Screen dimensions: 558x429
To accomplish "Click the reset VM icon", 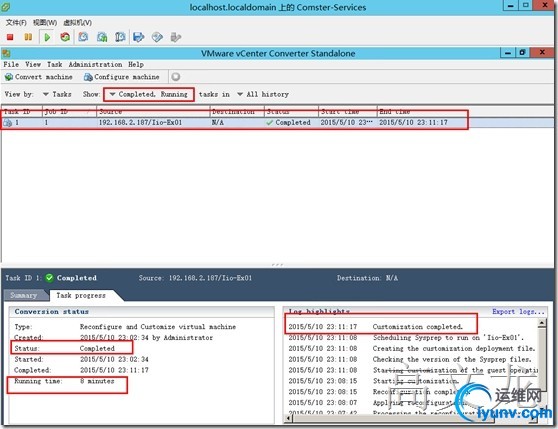I will coord(65,37).
